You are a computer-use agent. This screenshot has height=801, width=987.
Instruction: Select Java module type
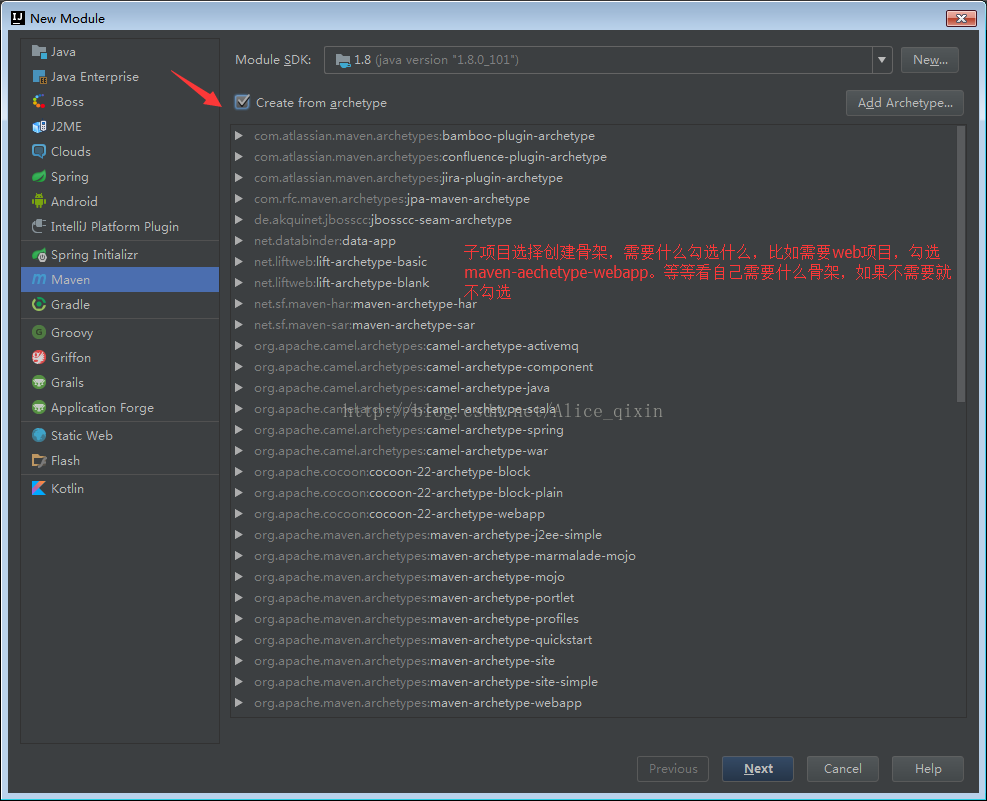point(120,52)
